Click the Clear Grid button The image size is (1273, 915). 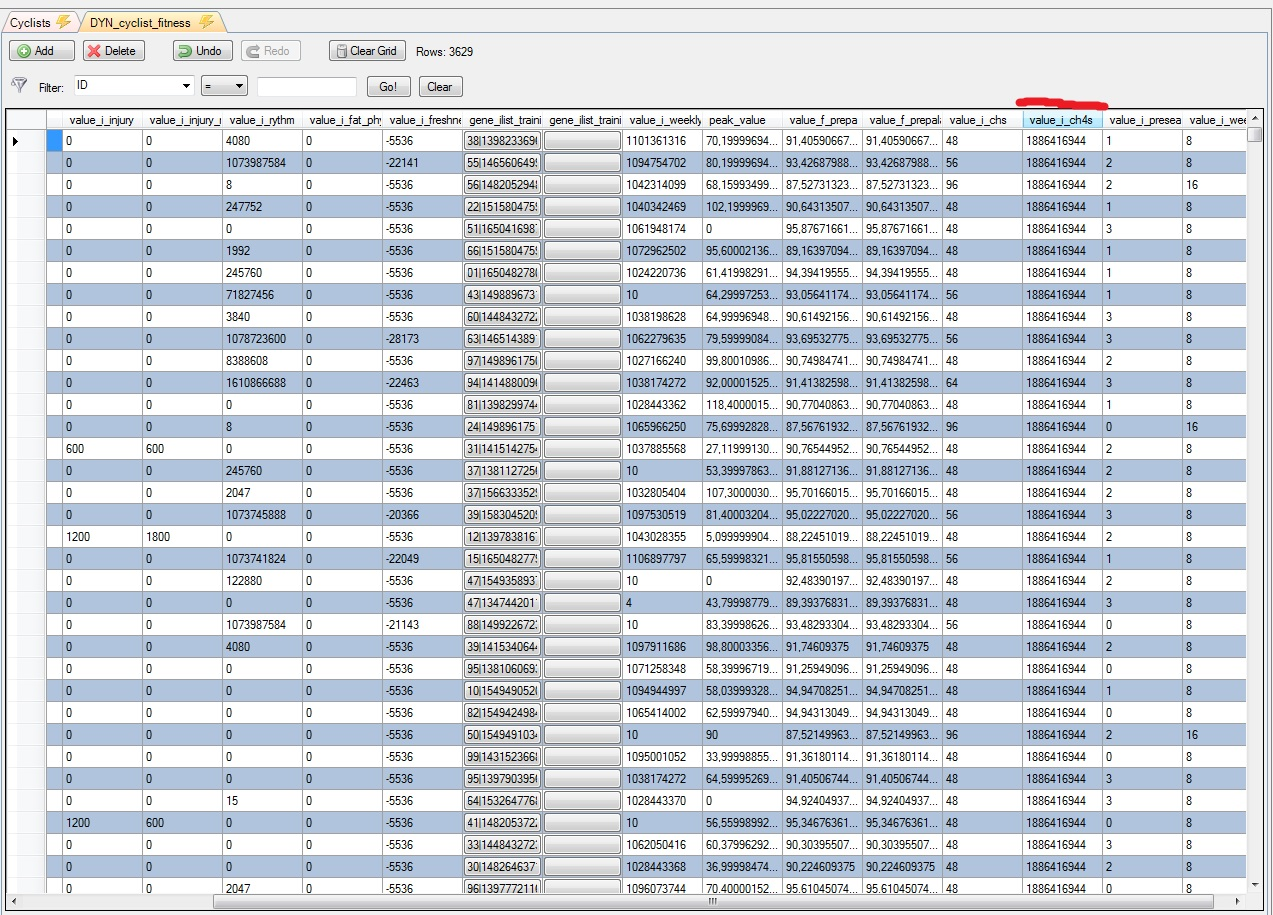click(366, 51)
